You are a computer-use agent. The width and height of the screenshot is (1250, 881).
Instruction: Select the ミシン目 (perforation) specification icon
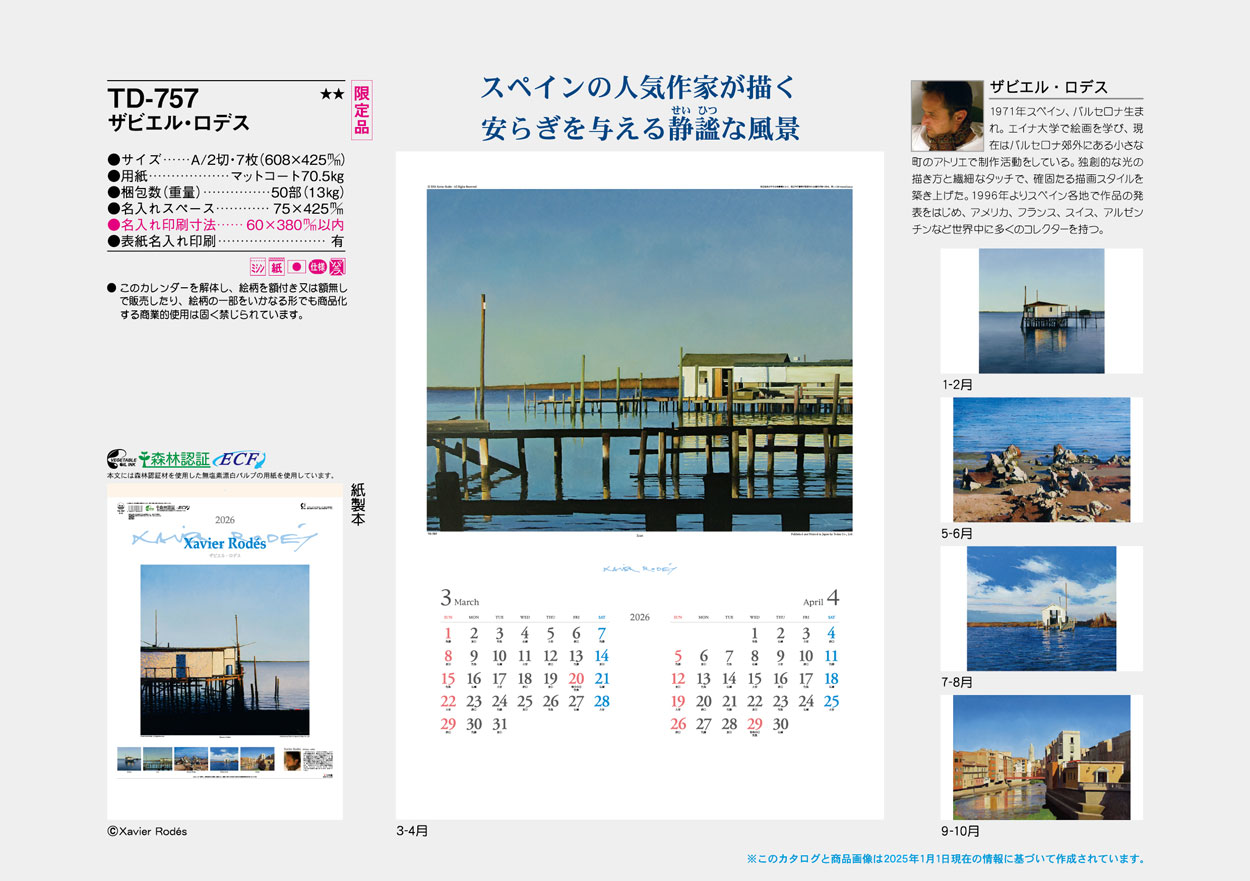coord(257,266)
